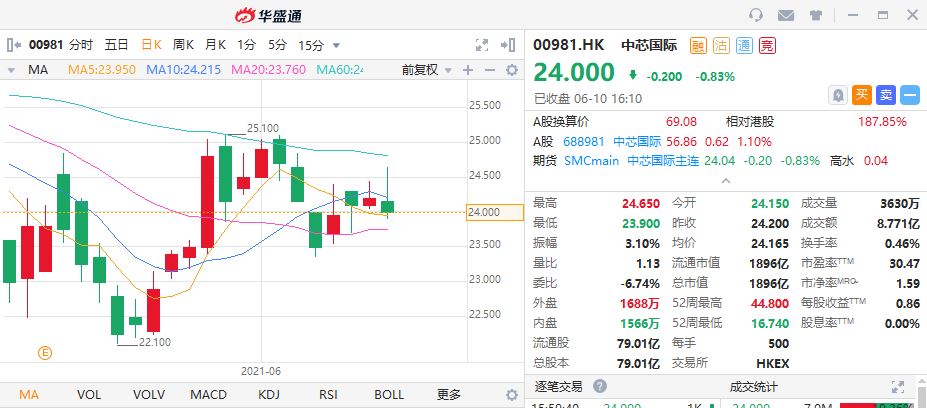Click the 沽 short-sell badge
The height and width of the screenshot is (408, 927).
tap(721, 46)
